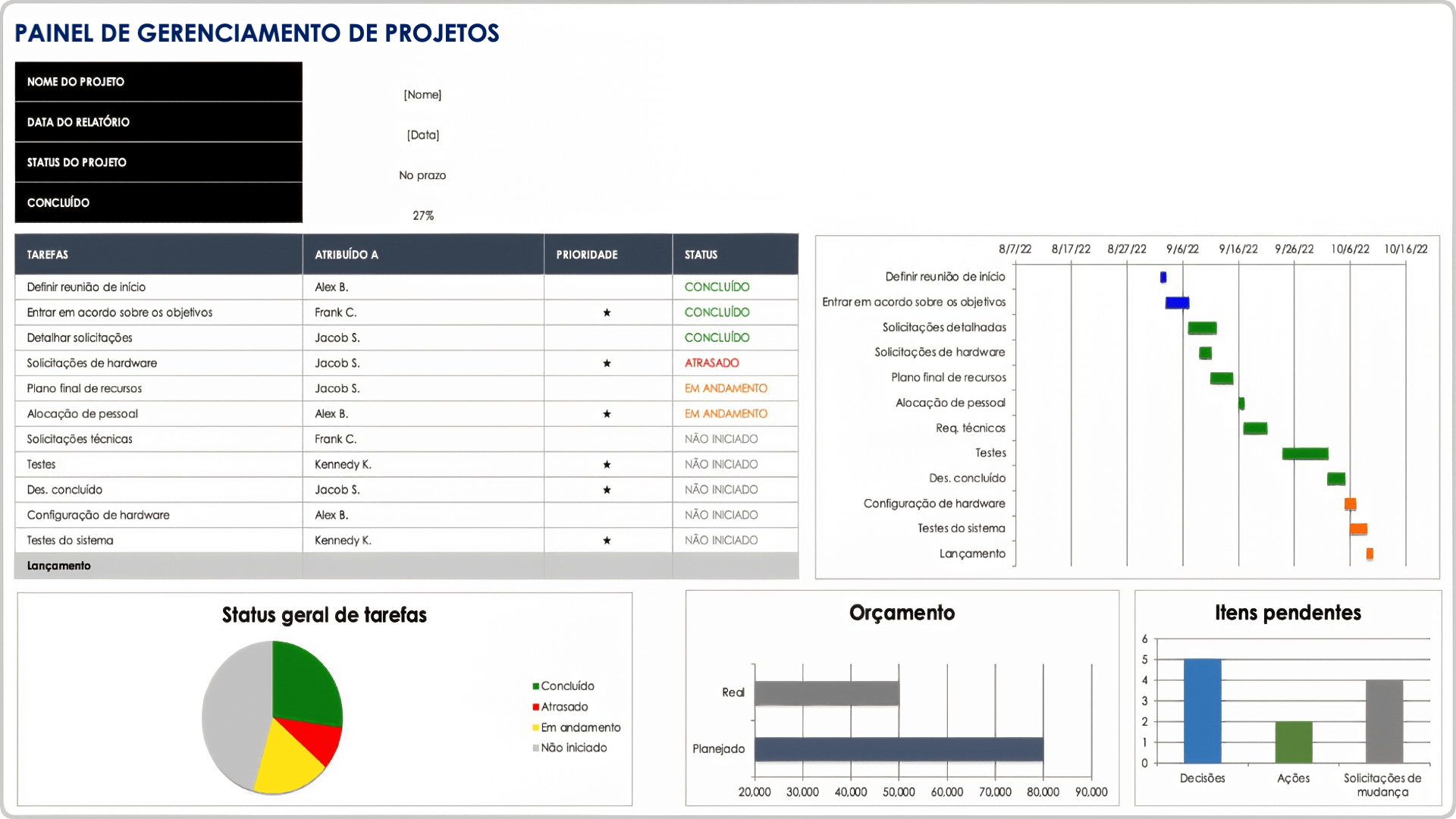
Task: Click the Gantt bar for Solicitações detalhadas
Action: [1202, 328]
